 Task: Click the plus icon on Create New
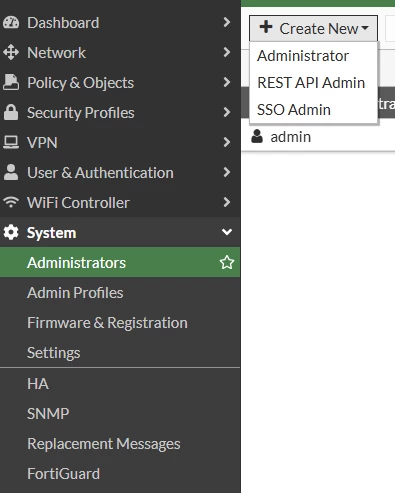pyautogui.click(x=266, y=27)
